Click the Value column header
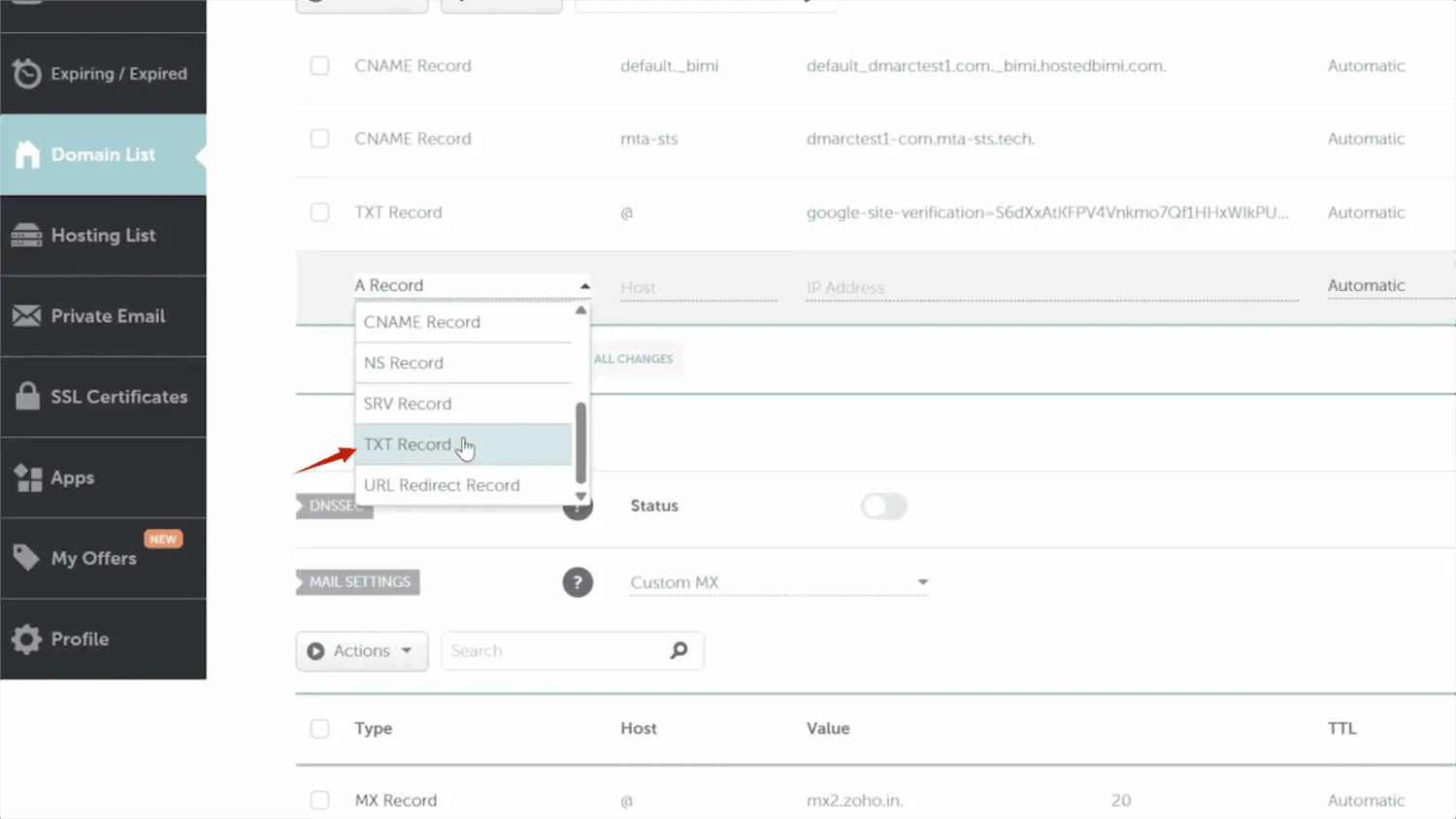The height and width of the screenshot is (819, 1456). tap(828, 729)
